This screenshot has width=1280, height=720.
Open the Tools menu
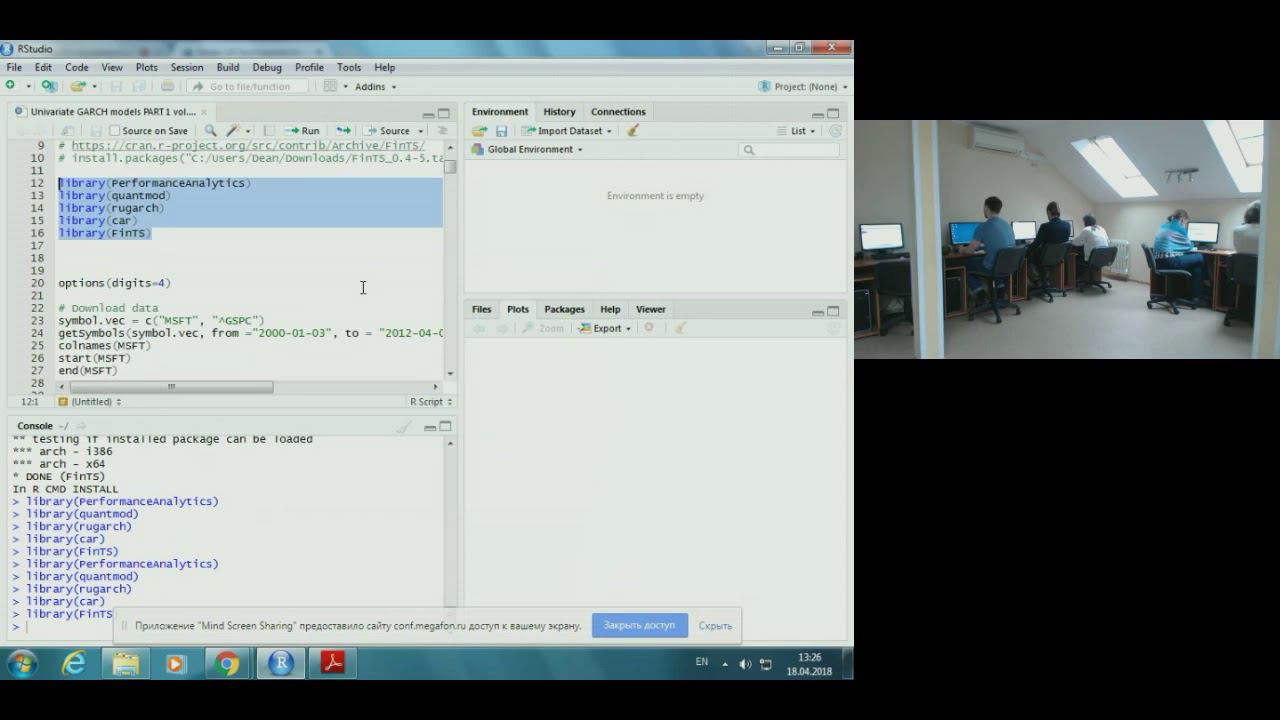[x=349, y=67]
